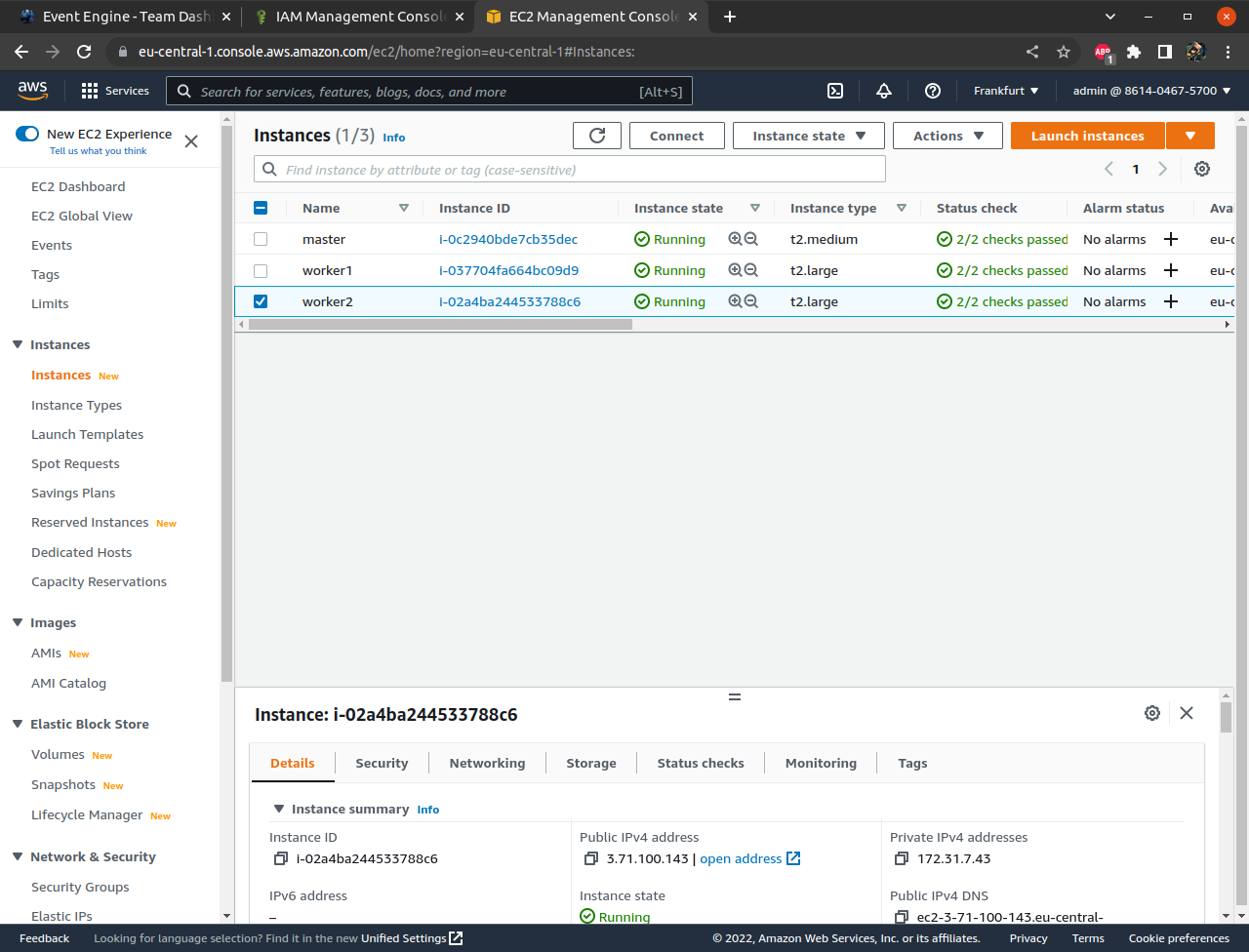The width and height of the screenshot is (1249, 952).
Task: Zoom in on master instance state
Action: click(735, 239)
